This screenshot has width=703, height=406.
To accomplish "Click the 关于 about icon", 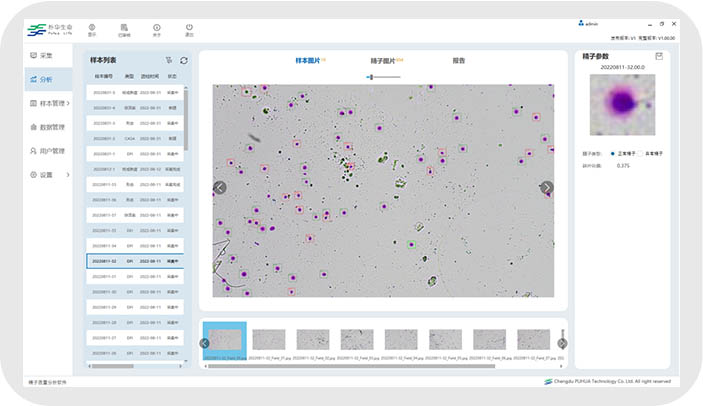I will click(156, 29).
